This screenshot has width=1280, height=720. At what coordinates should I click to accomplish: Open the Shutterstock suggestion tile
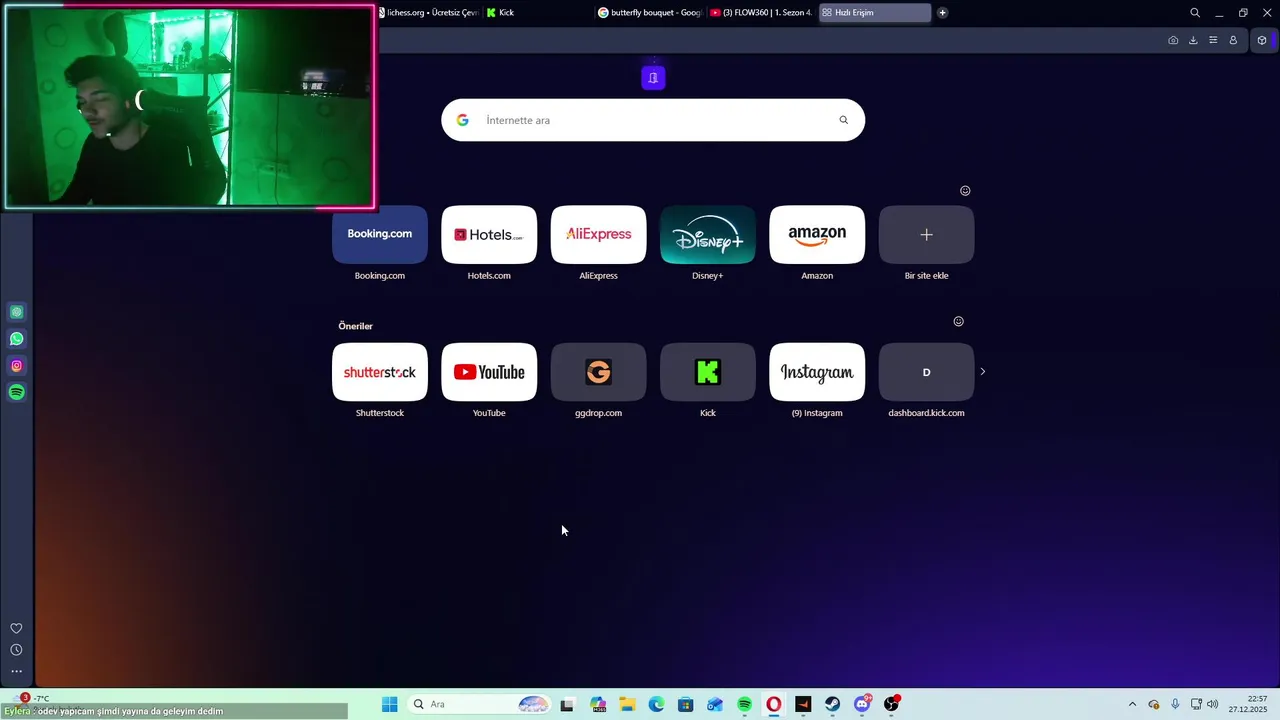[380, 372]
